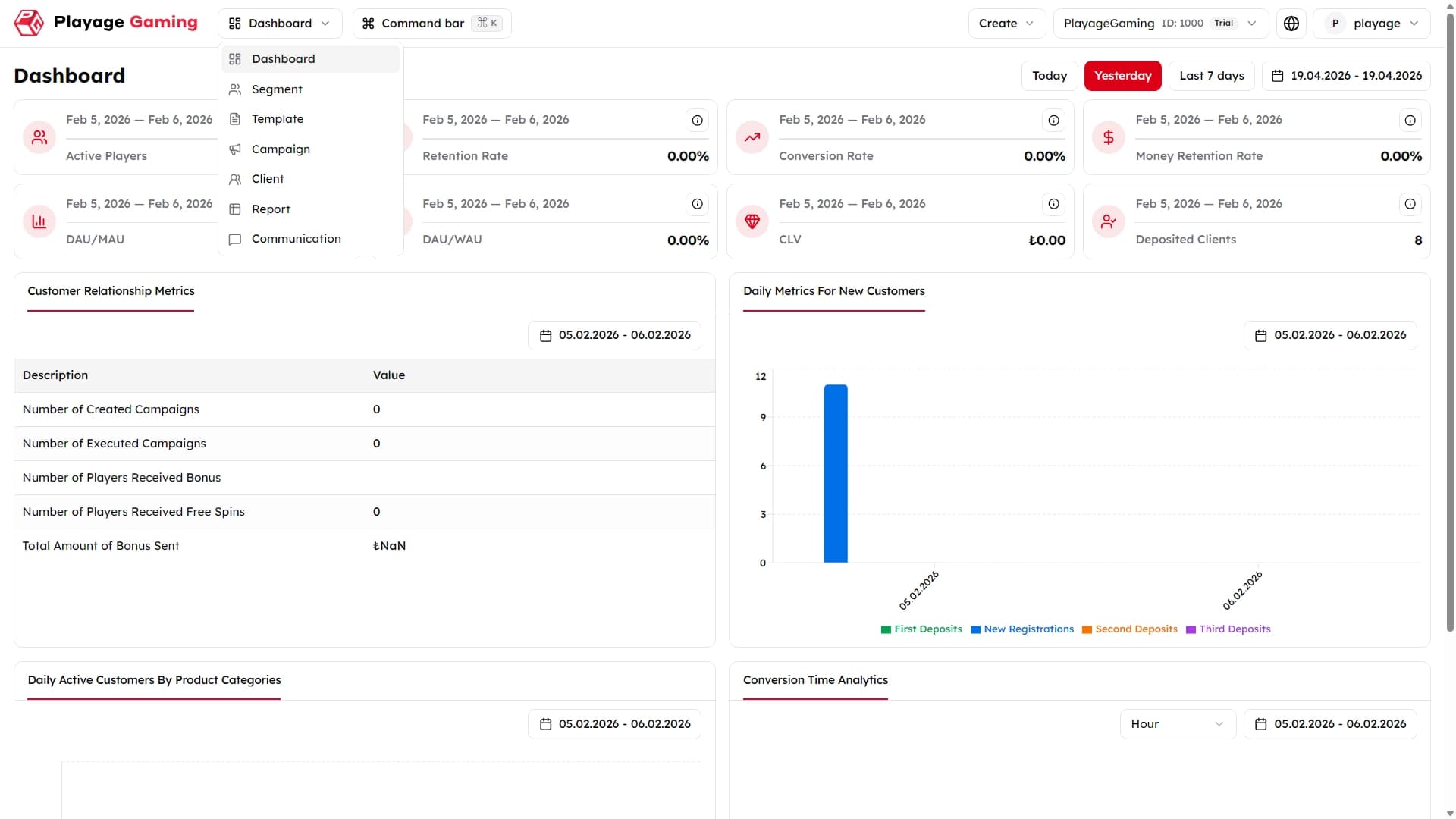Expand the Create dropdown

coord(1007,24)
